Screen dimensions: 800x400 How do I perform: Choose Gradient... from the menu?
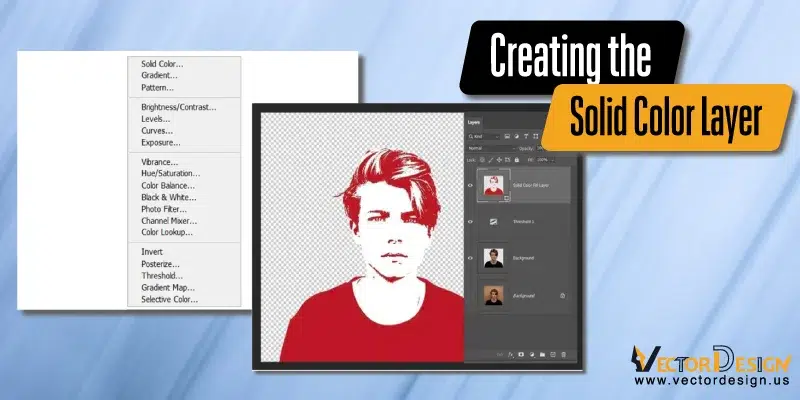tap(160, 76)
